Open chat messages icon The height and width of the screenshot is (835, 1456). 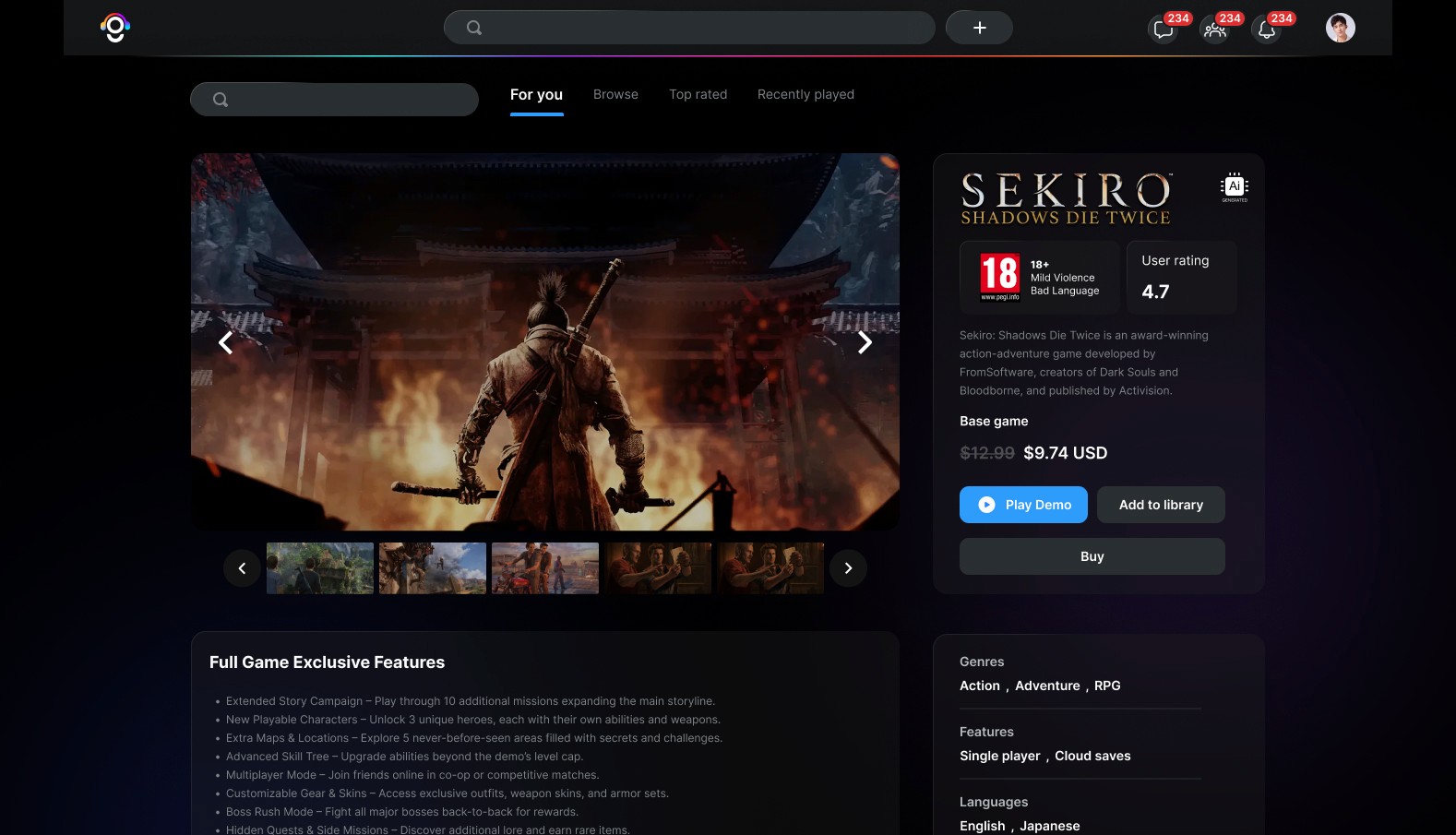[1164, 30]
